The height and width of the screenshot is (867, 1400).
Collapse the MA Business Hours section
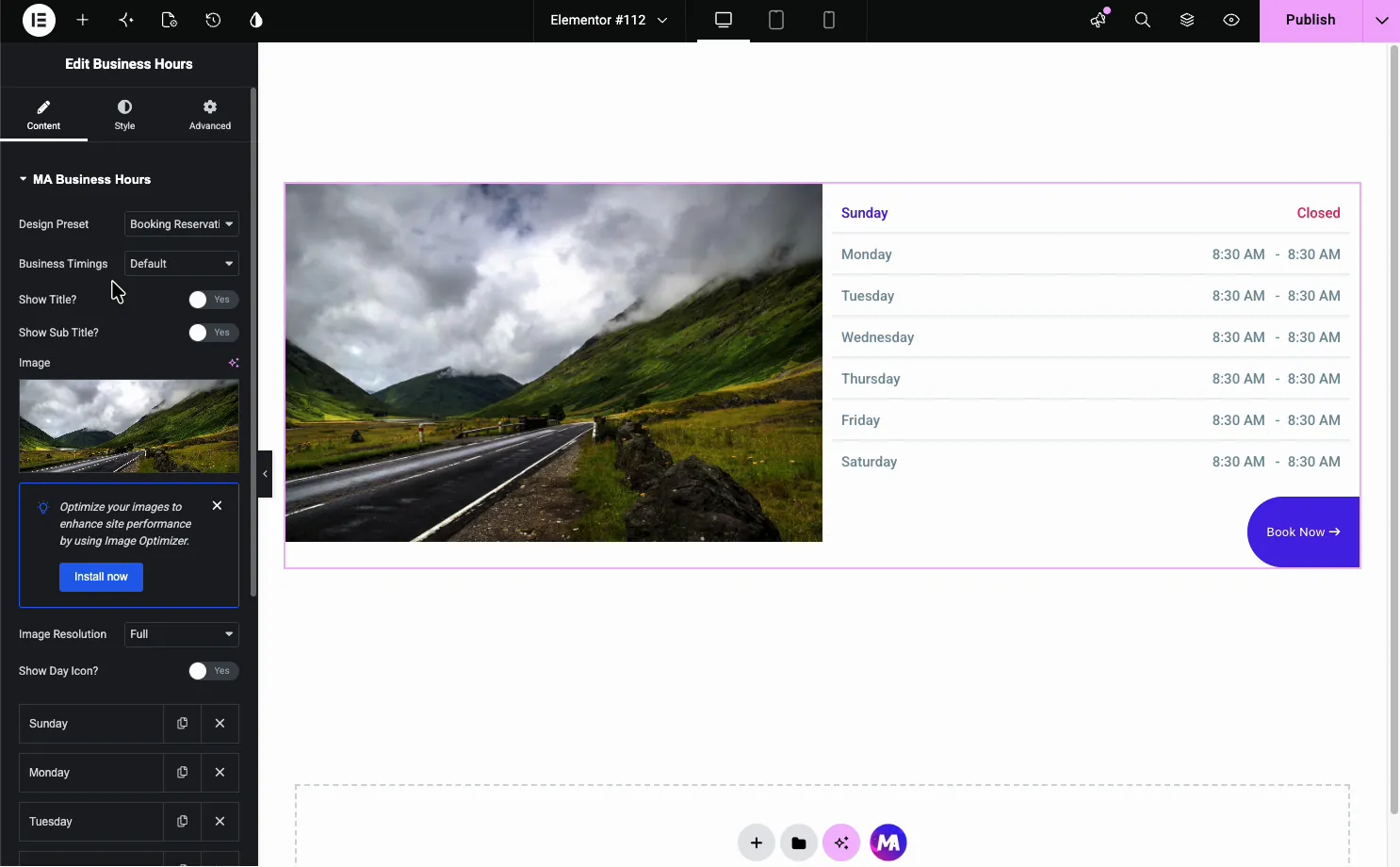tap(85, 179)
